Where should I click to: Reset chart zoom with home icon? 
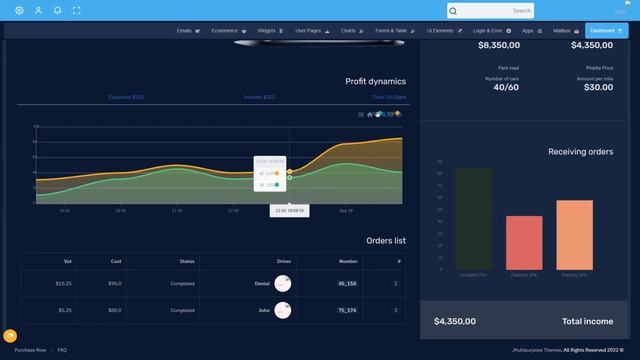(370, 115)
